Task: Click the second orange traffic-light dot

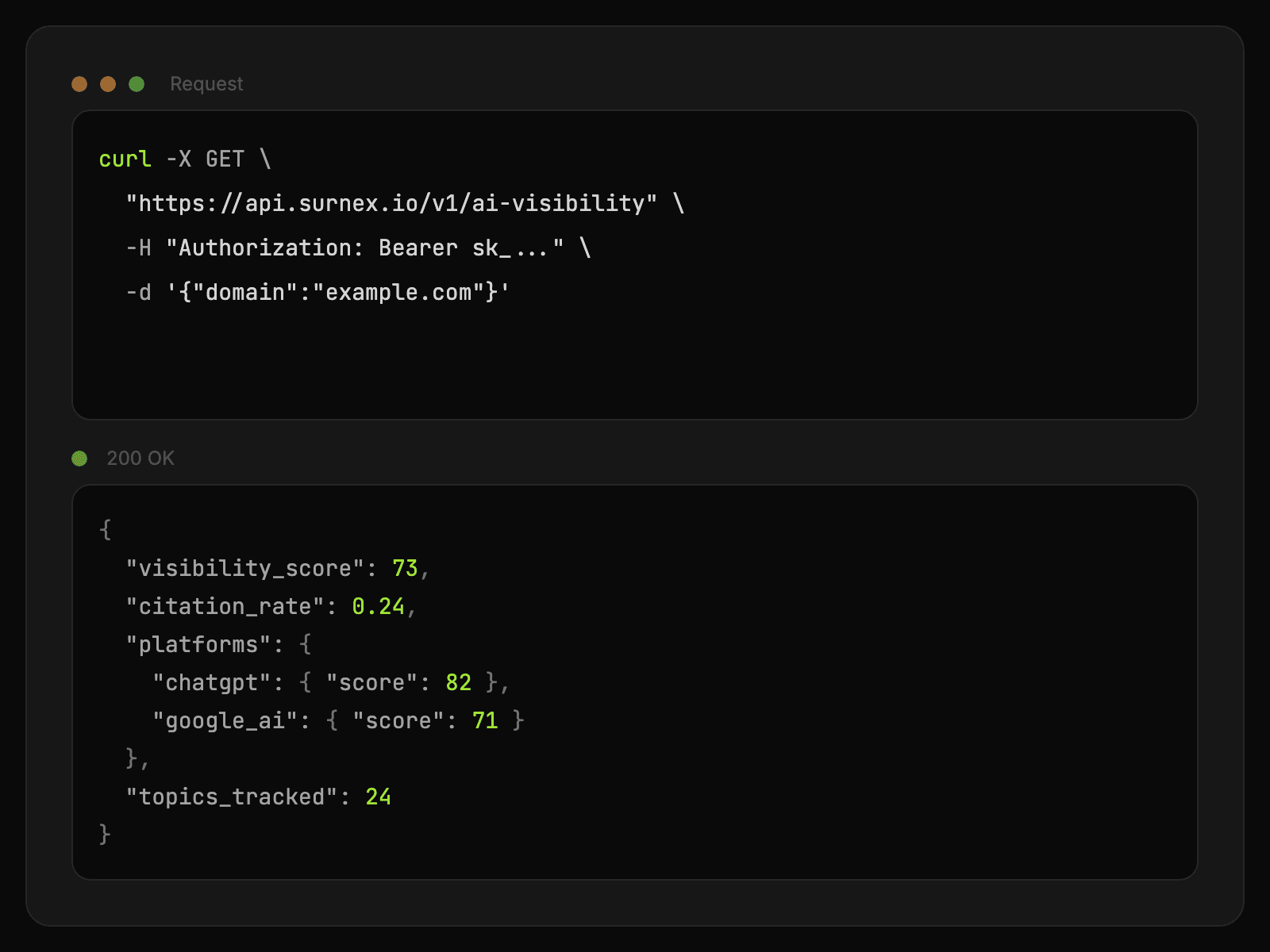Action: coord(109,83)
